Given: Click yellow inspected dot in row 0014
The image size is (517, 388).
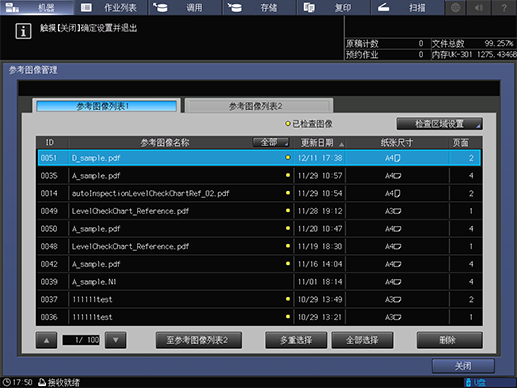Looking at the screenshot, I should [x=288, y=193].
